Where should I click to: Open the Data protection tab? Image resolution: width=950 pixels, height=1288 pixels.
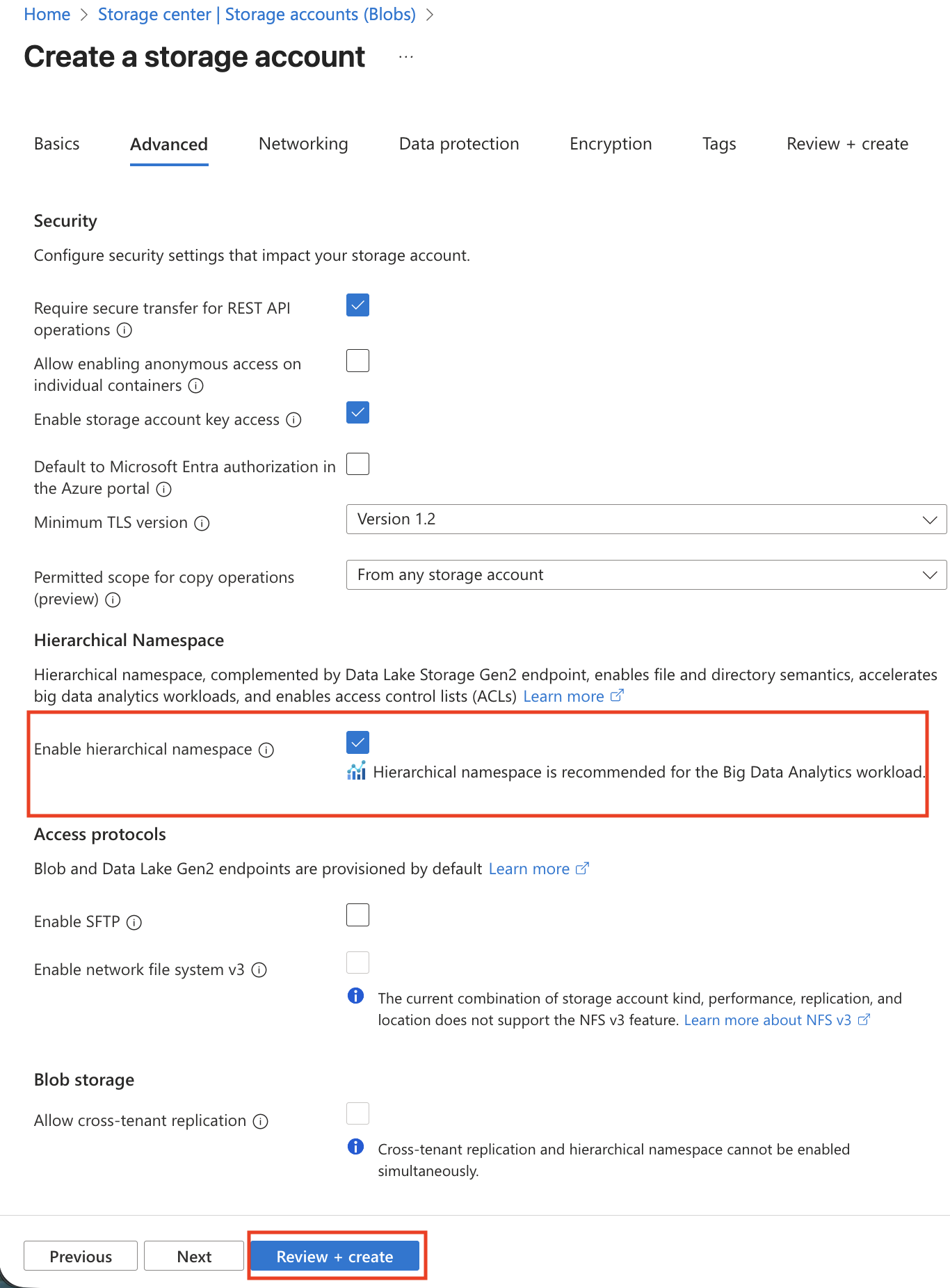459,144
